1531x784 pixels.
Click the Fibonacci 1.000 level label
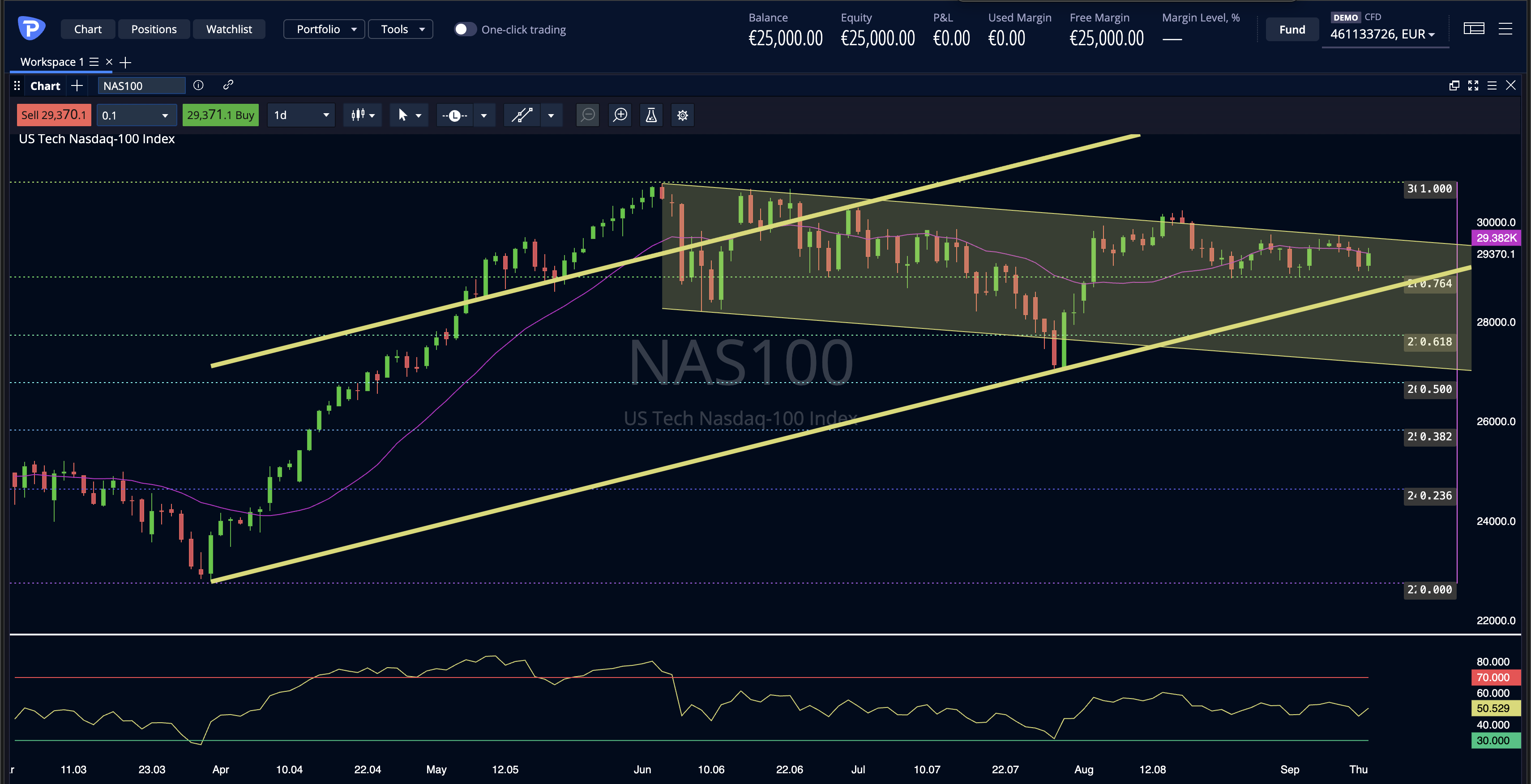click(x=1429, y=188)
